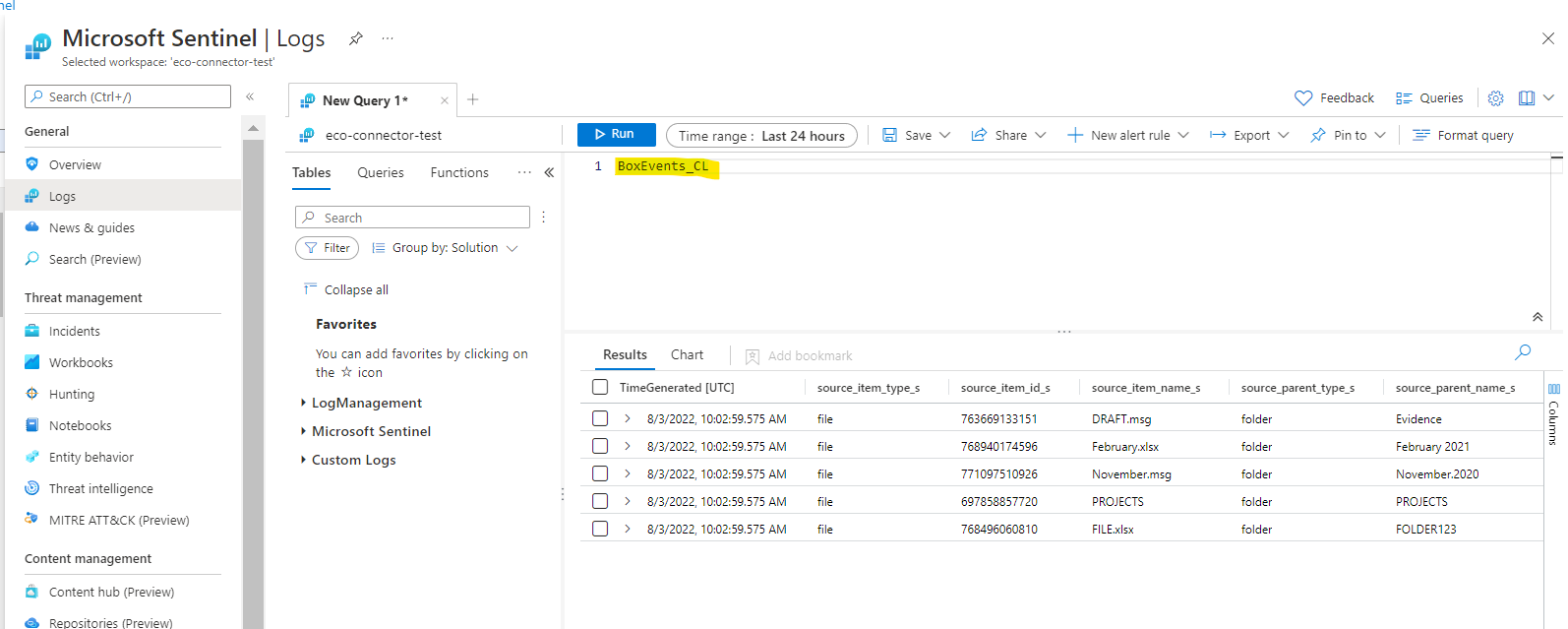The height and width of the screenshot is (629, 1568).
Task: Close the New Query 1 tab
Action: click(445, 100)
